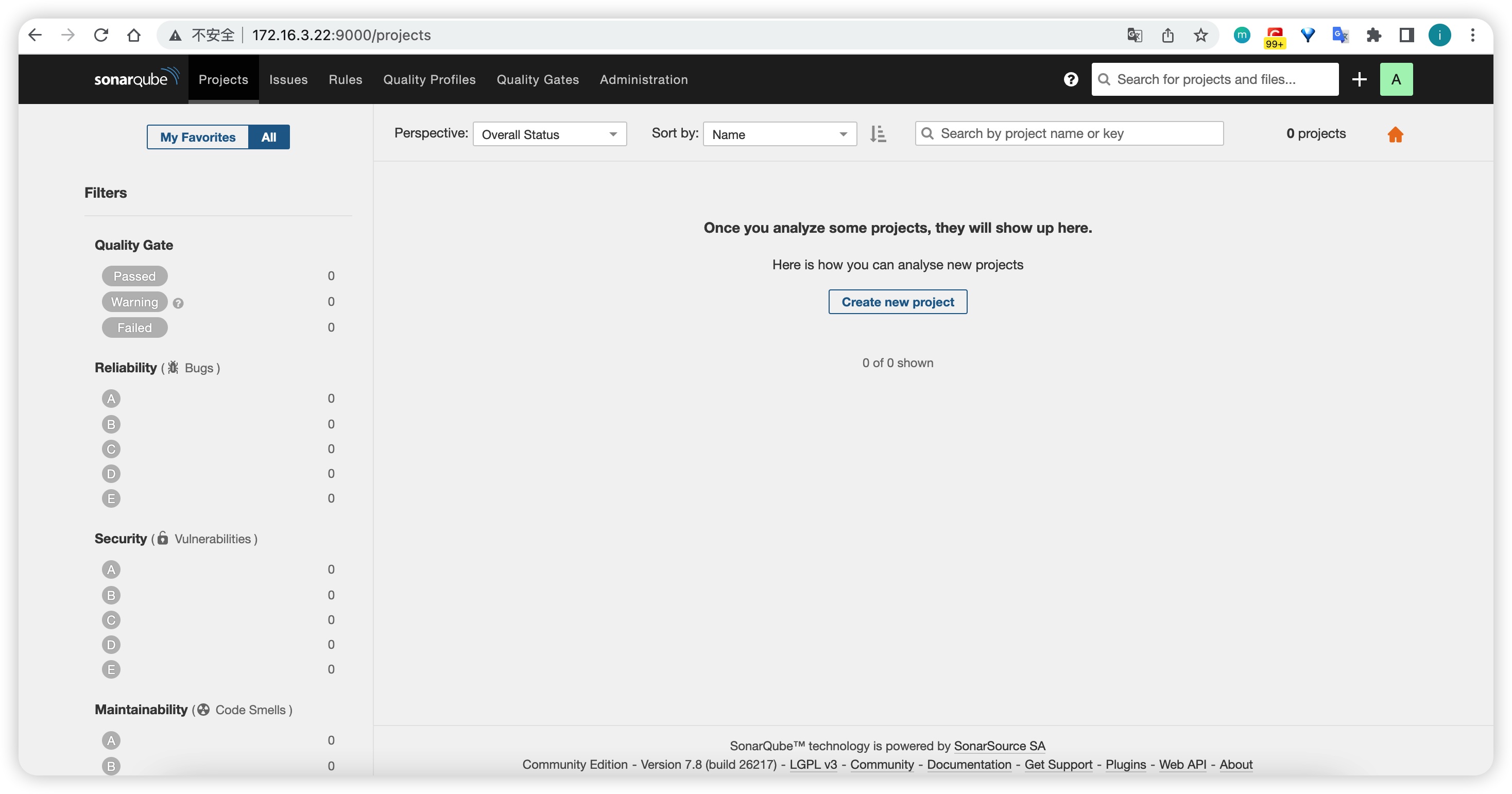Click browser reload icon
1512x794 pixels.
(x=101, y=35)
